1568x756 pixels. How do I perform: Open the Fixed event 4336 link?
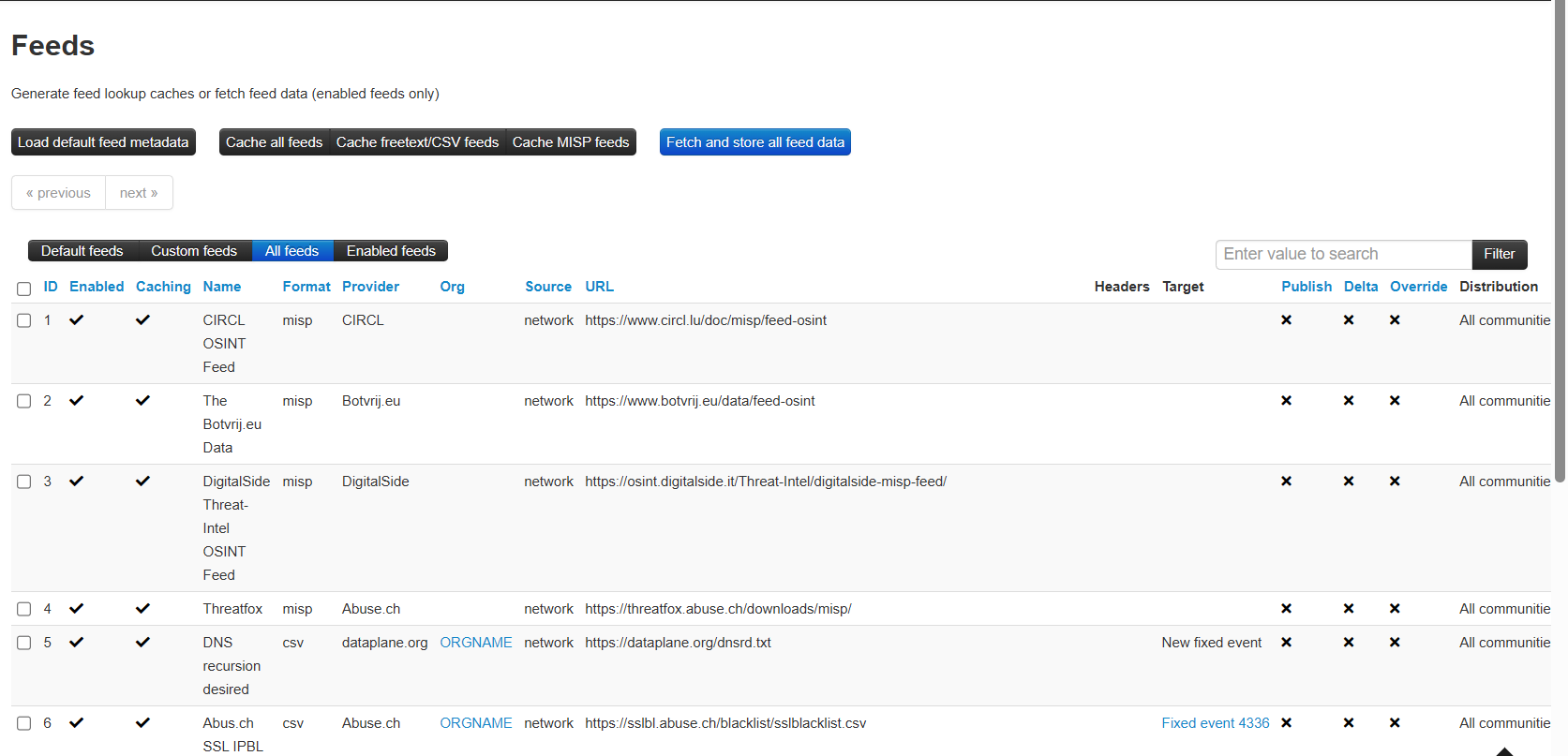[x=1215, y=723]
